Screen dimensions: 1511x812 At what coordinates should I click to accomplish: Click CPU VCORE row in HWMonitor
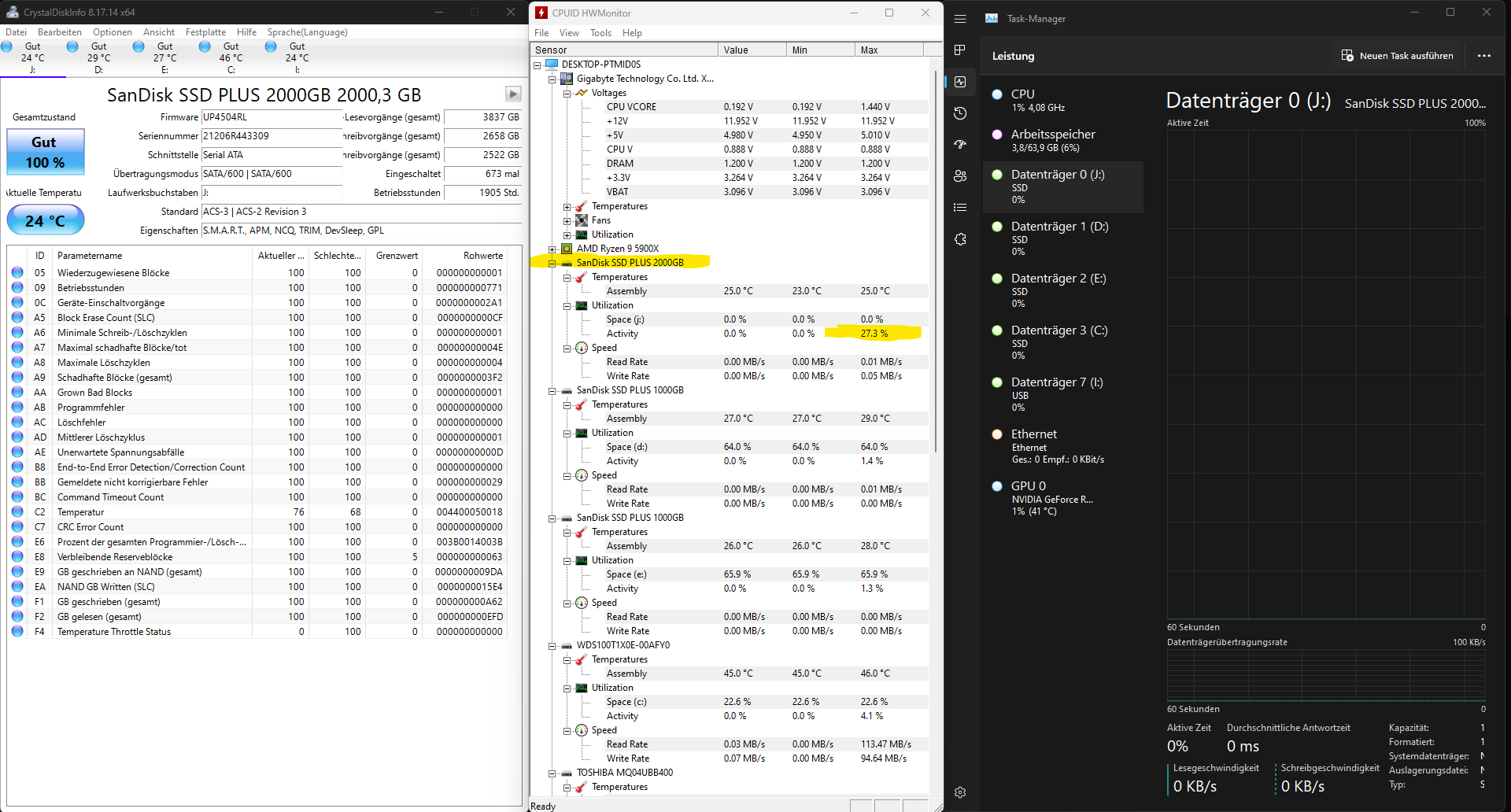click(733, 107)
